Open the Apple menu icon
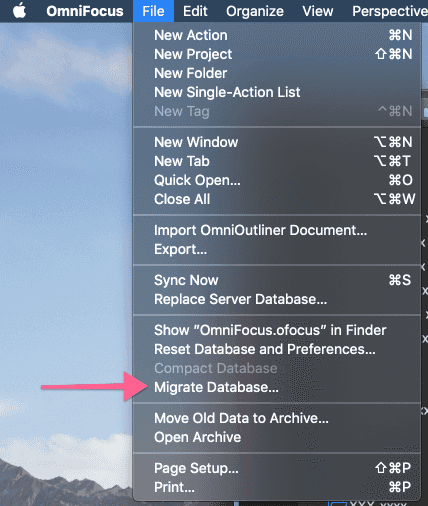This screenshot has width=428, height=506. (x=20, y=11)
